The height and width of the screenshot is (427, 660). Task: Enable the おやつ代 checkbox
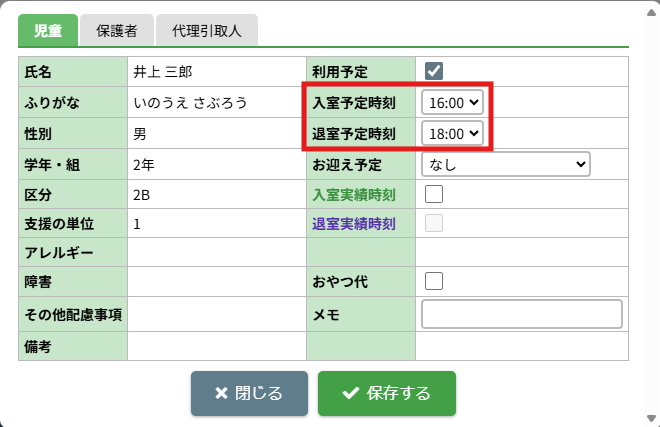[434, 281]
